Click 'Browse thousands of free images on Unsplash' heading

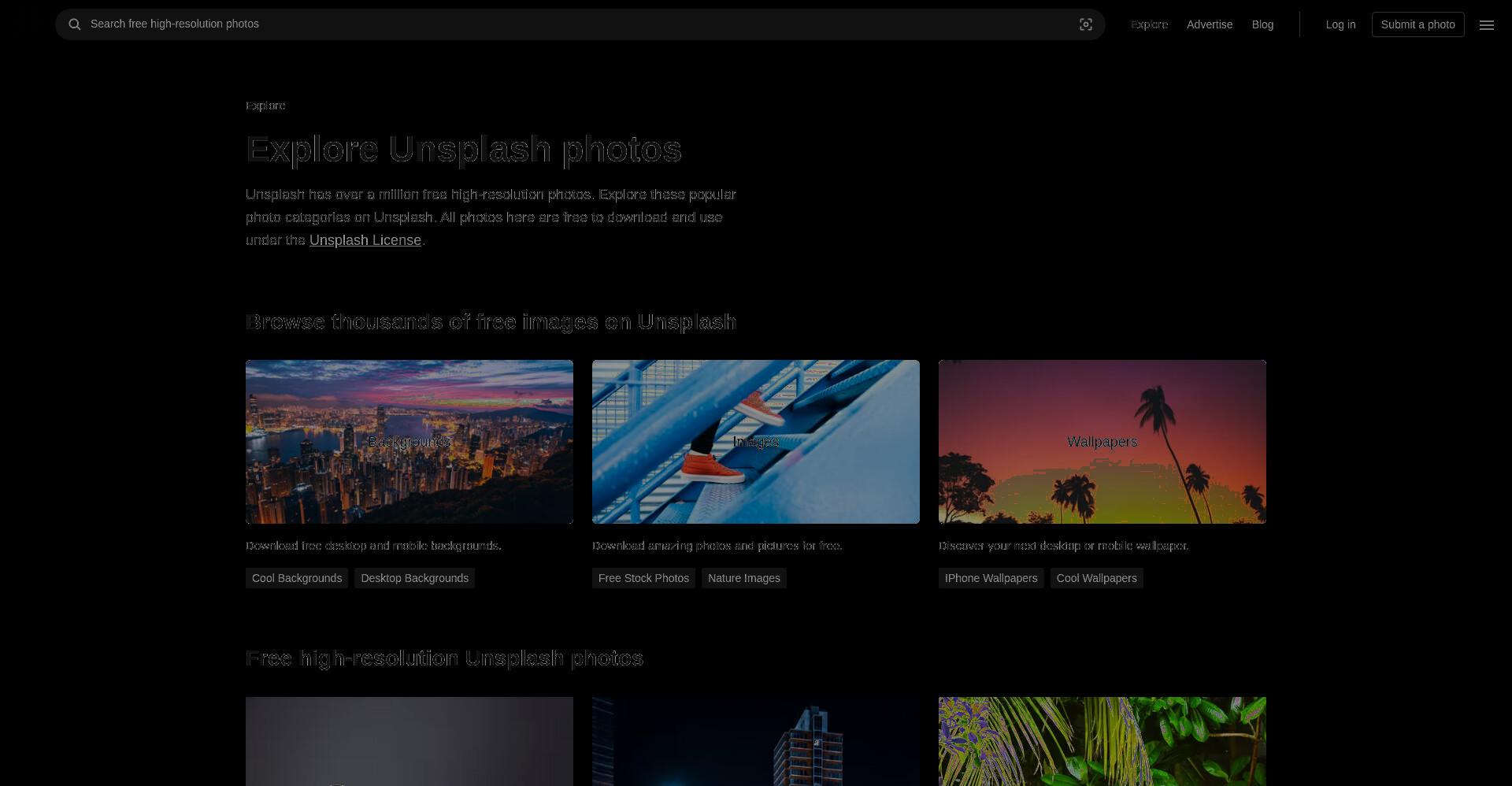point(491,322)
